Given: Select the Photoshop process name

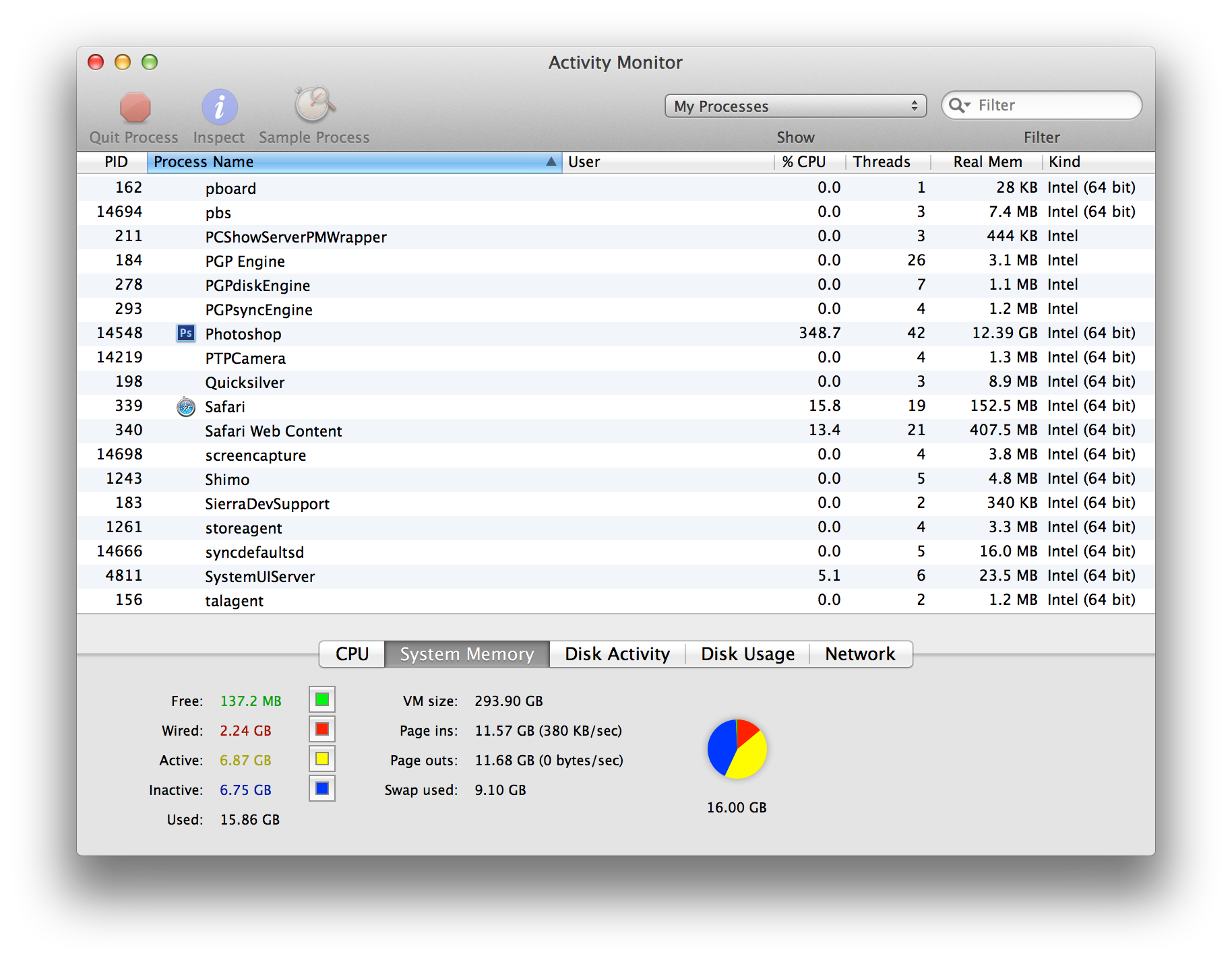Looking at the screenshot, I should coord(243,334).
